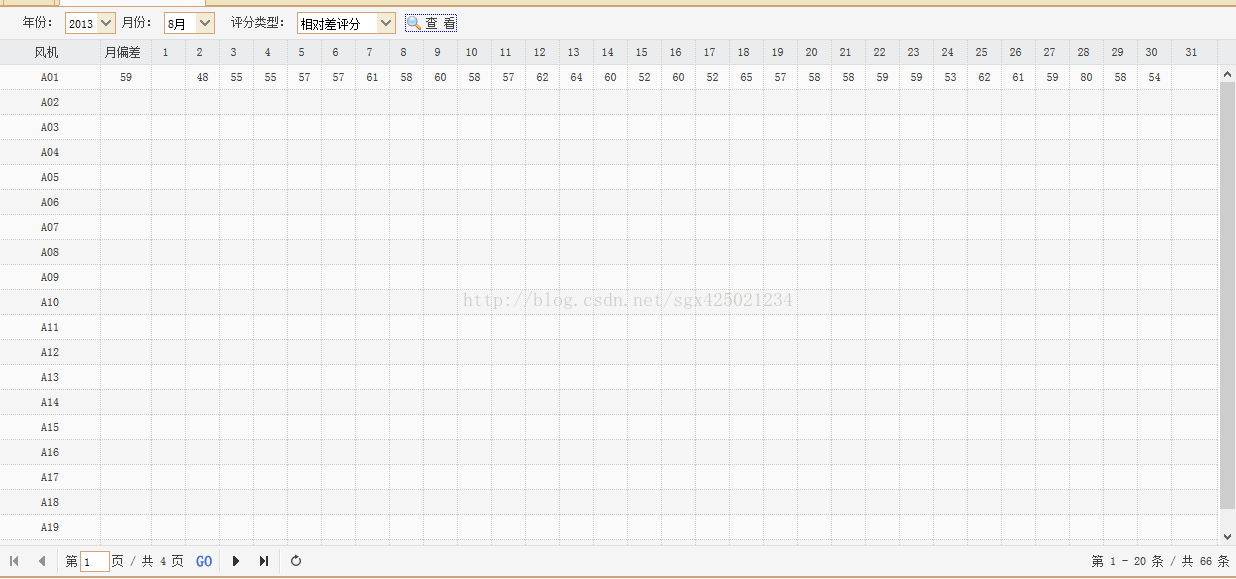This screenshot has width=1236, height=579.
Task: Select row A07
Action: [x=609, y=227]
